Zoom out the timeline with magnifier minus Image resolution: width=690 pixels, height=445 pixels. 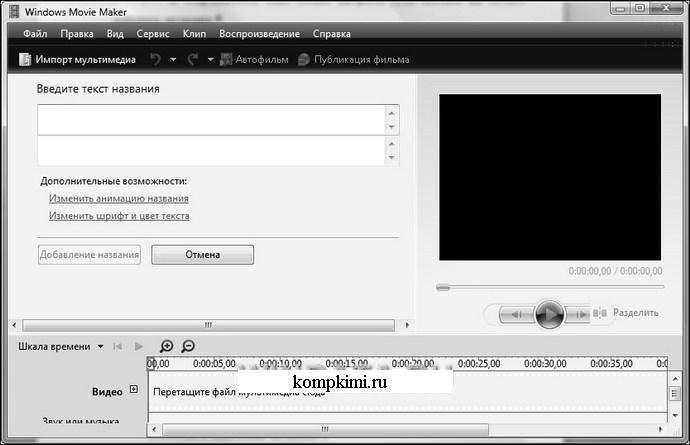pyautogui.click(x=187, y=347)
